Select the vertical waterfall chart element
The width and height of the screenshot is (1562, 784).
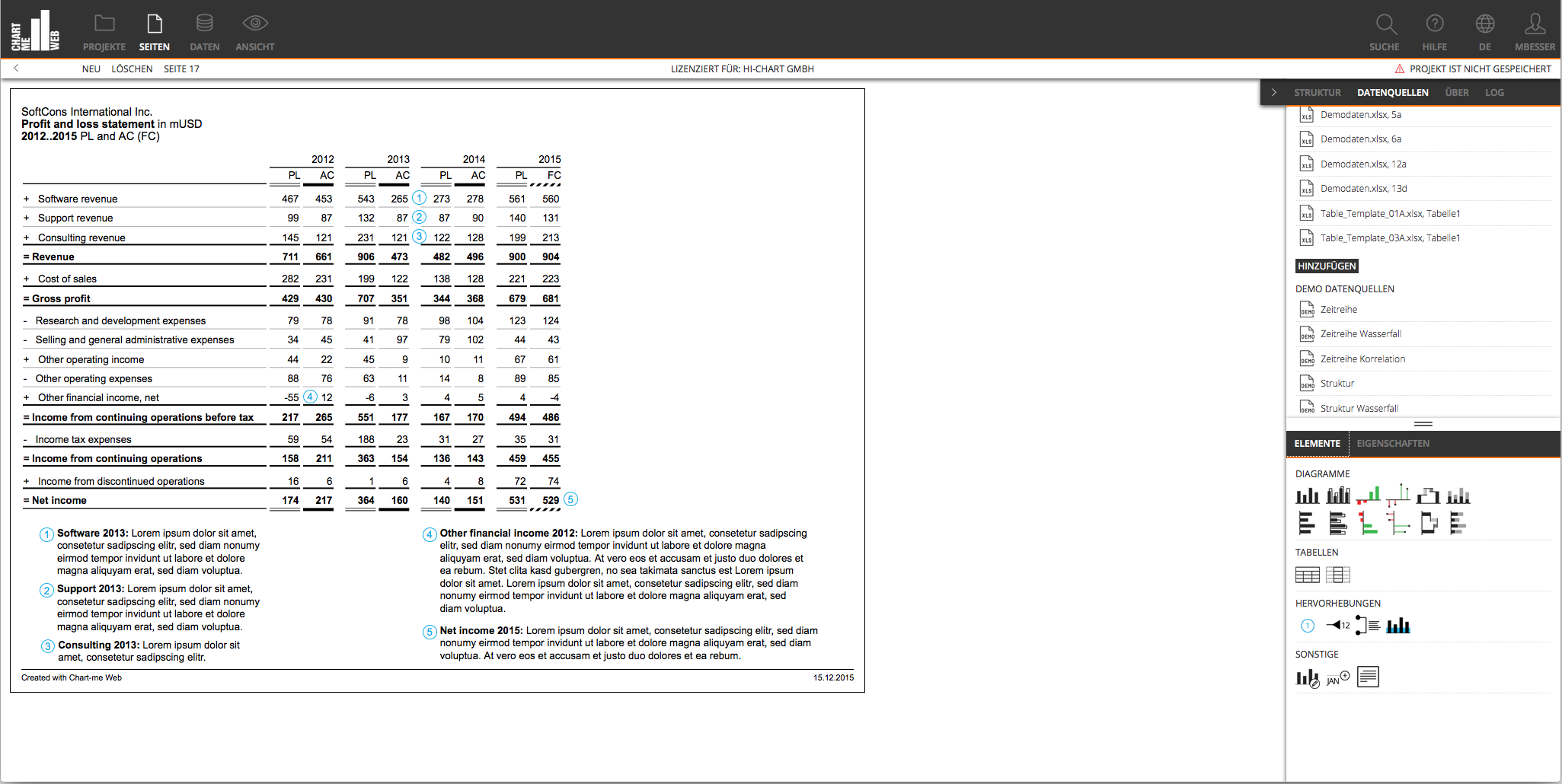coord(1428,496)
